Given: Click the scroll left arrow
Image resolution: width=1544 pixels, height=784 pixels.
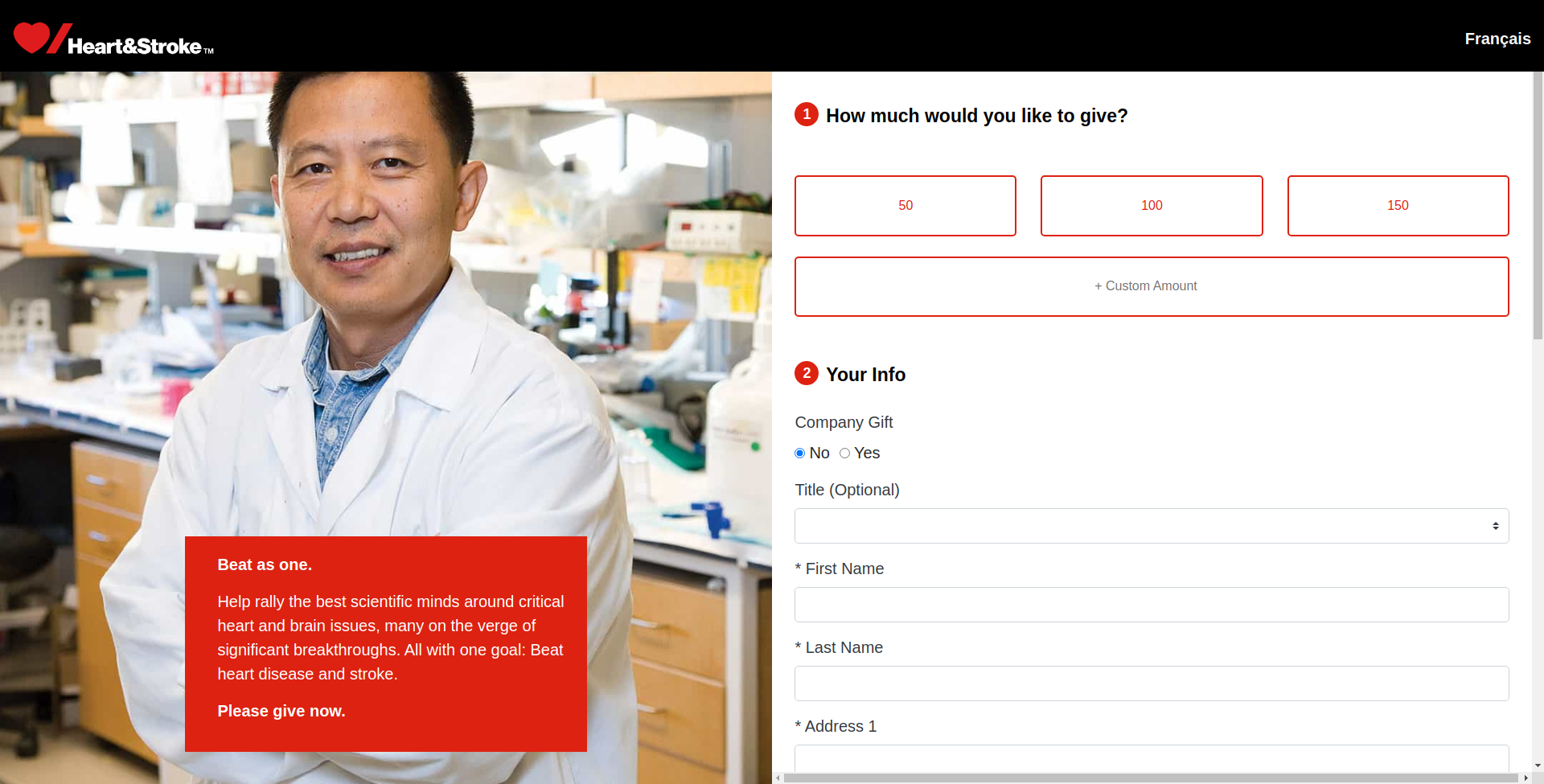Looking at the screenshot, I should tap(778, 778).
